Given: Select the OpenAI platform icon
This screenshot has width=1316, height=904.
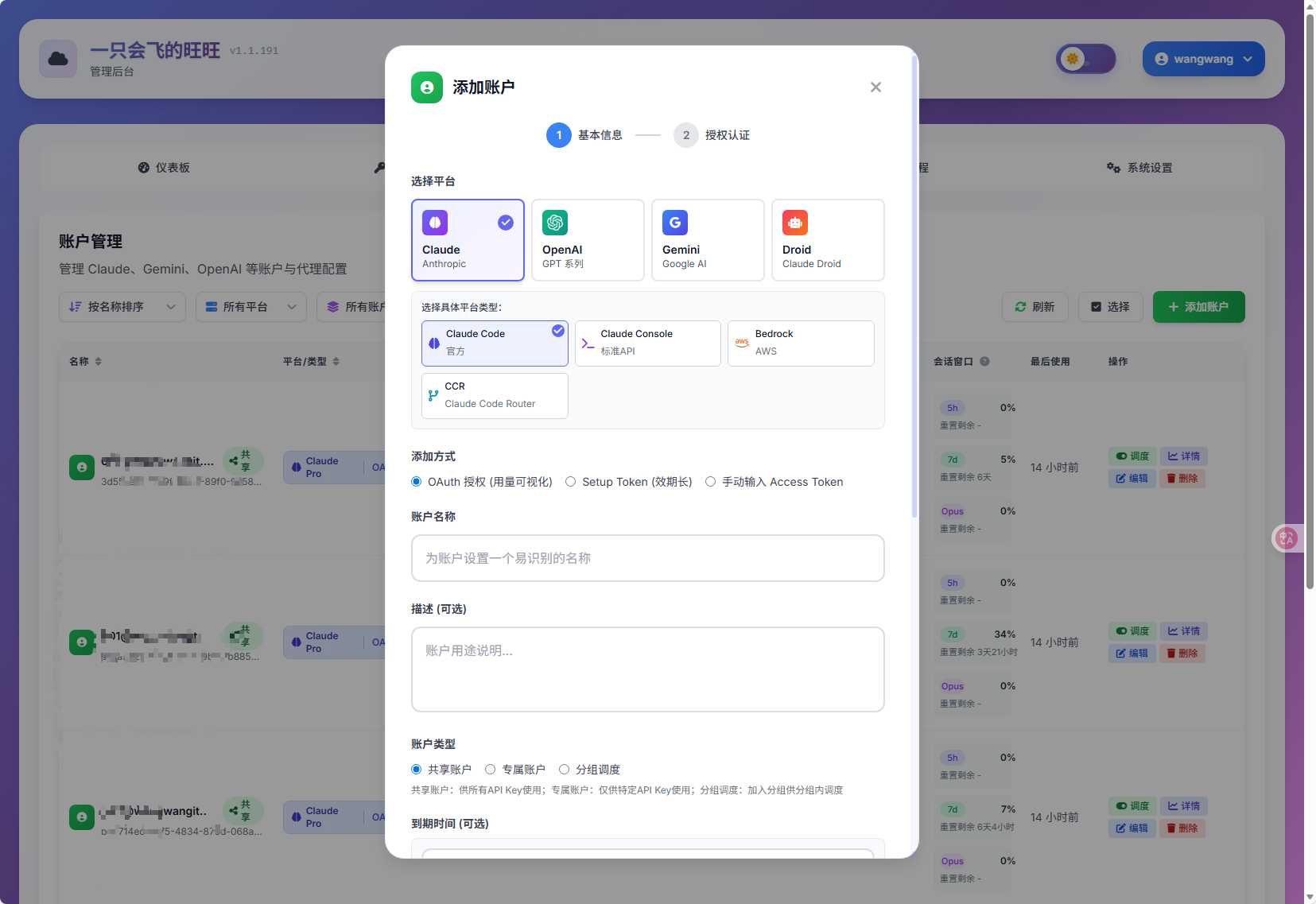Looking at the screenshot, I should tap(555, 223).
